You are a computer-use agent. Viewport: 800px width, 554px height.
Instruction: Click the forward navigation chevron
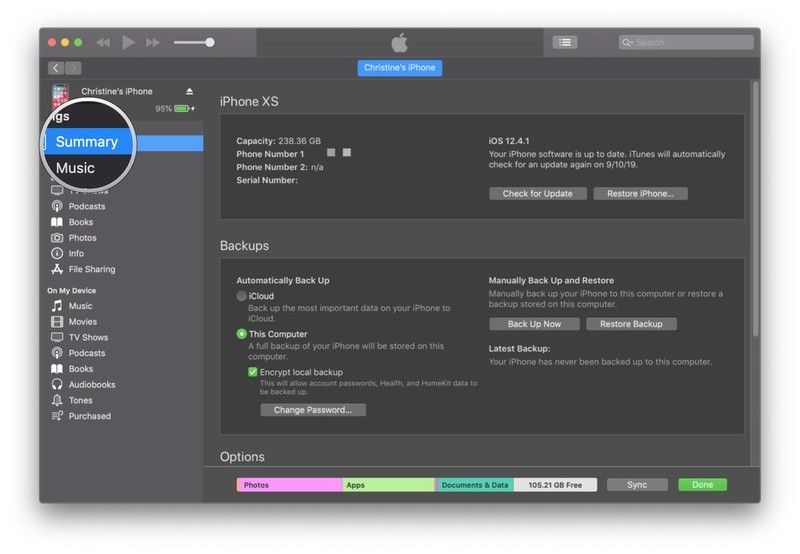[73, 68]
